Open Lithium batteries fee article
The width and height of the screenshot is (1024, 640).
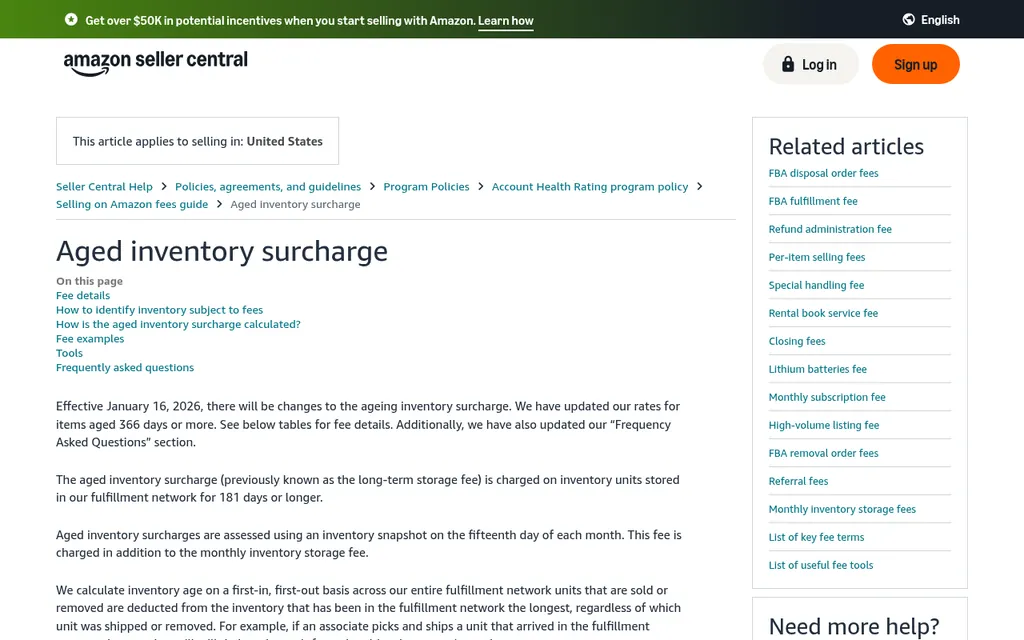pyautogui.click(x=818, y=369)
